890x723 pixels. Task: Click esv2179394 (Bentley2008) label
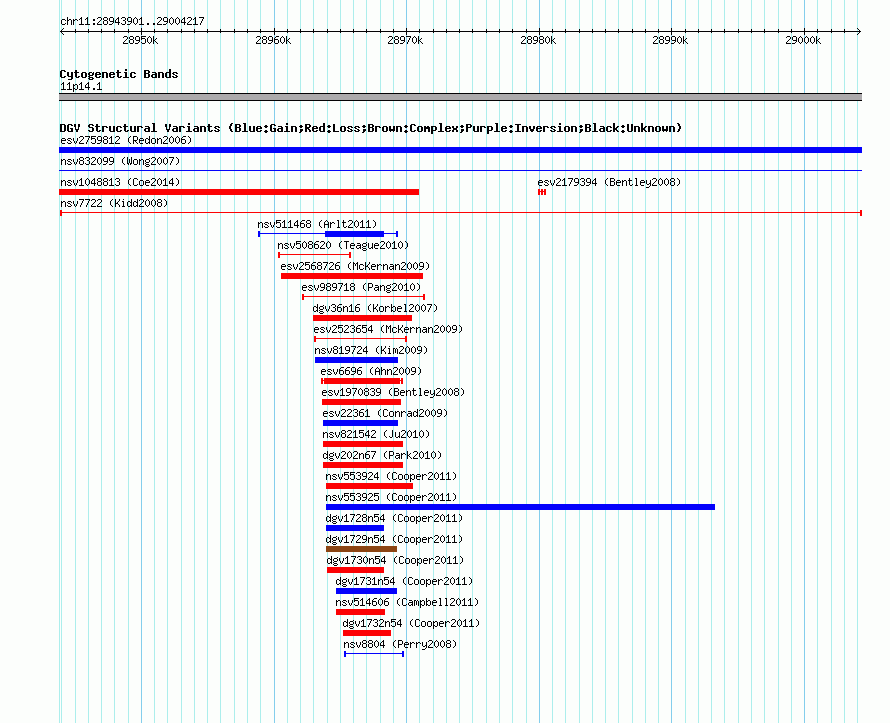tap(609, 182)
